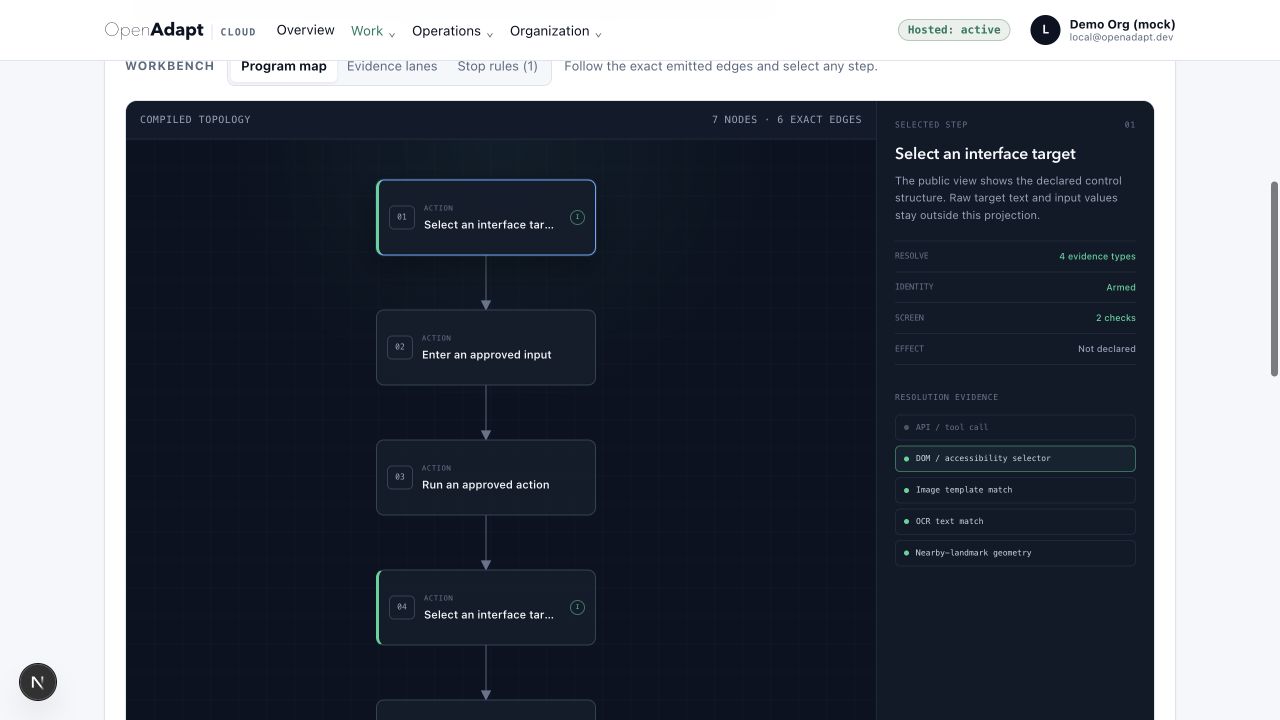
Task: Select step 01 Select an interface target node
Action: click(486, 217)
